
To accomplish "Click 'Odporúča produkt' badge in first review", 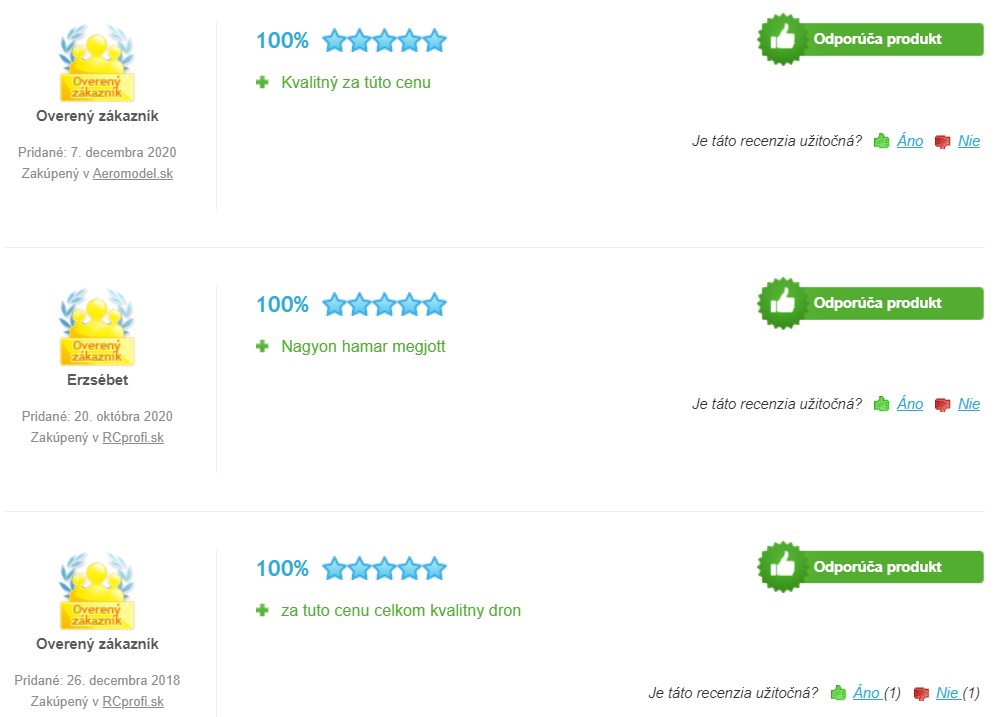I will [870, 39].
